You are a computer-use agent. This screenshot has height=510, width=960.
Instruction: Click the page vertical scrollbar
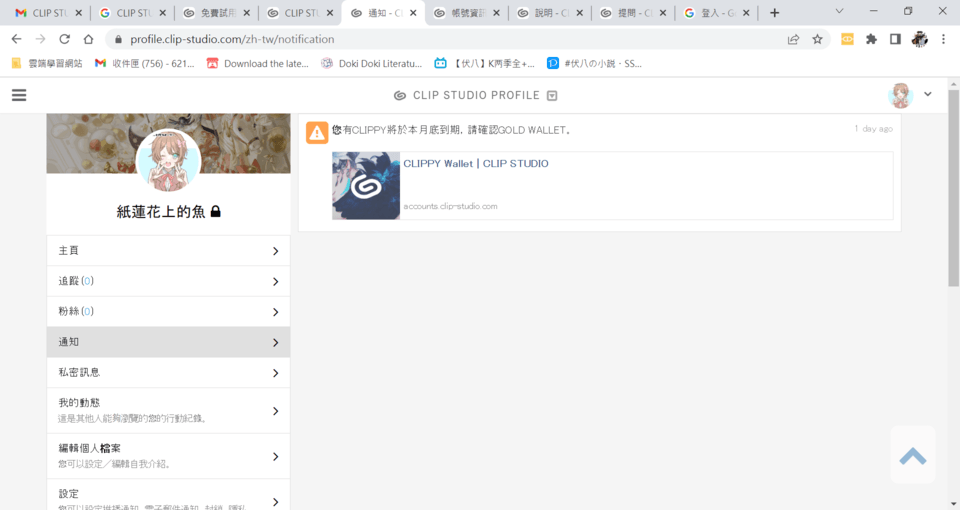953,188
